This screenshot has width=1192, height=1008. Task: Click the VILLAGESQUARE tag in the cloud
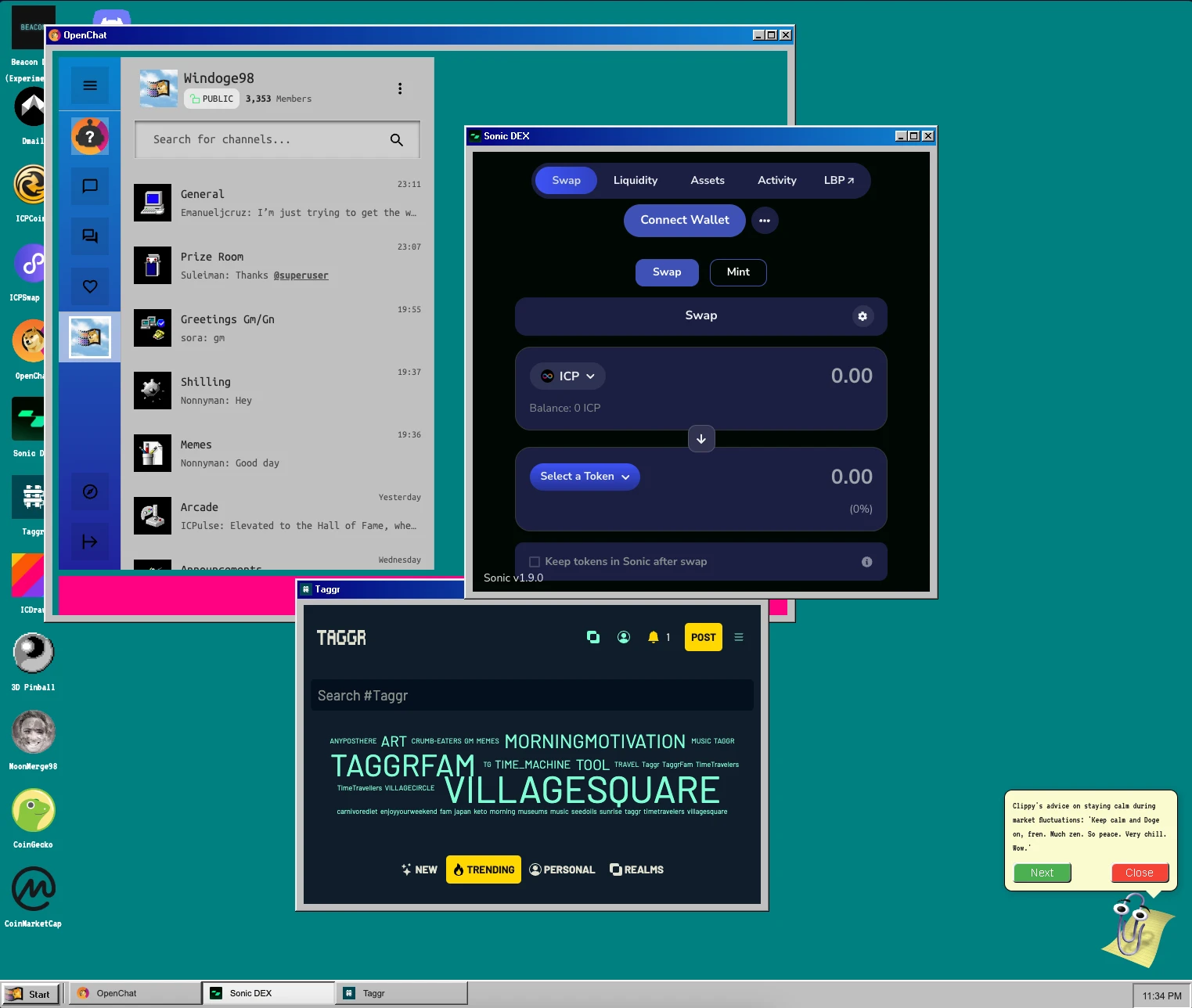[x=582, y=790]
